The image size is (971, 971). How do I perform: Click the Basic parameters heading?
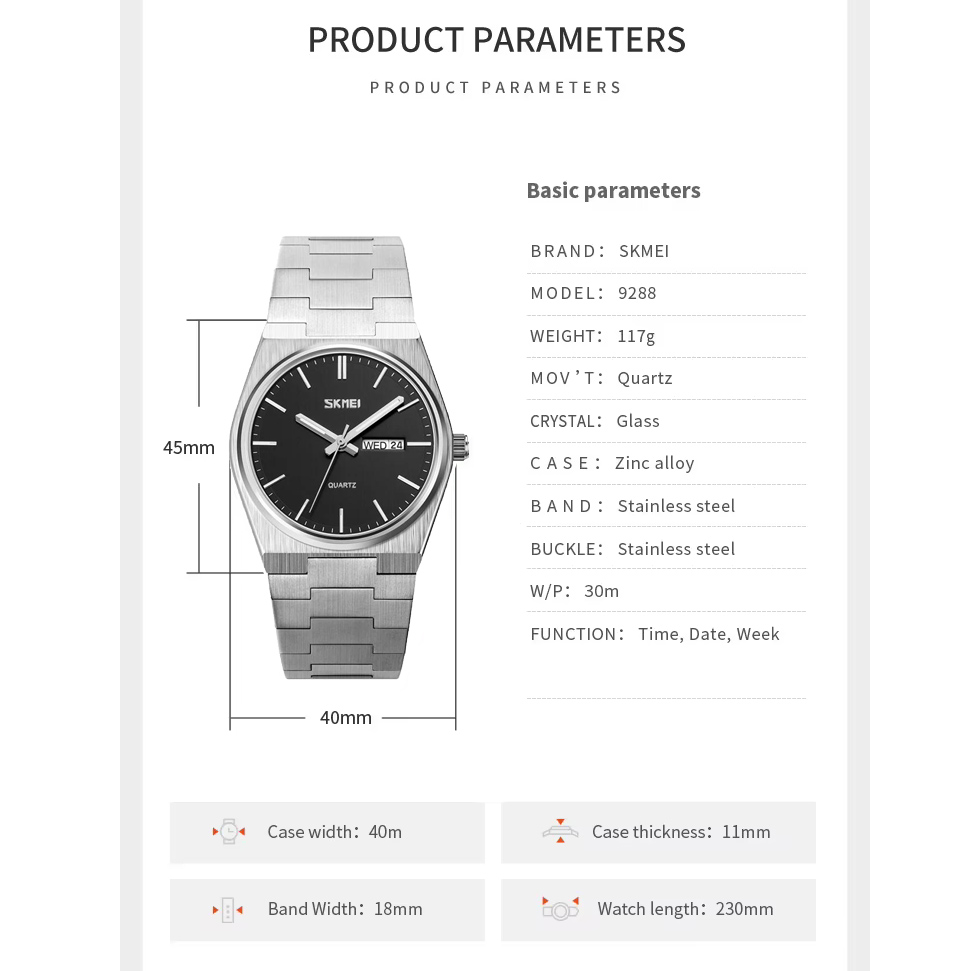[613, 190]
